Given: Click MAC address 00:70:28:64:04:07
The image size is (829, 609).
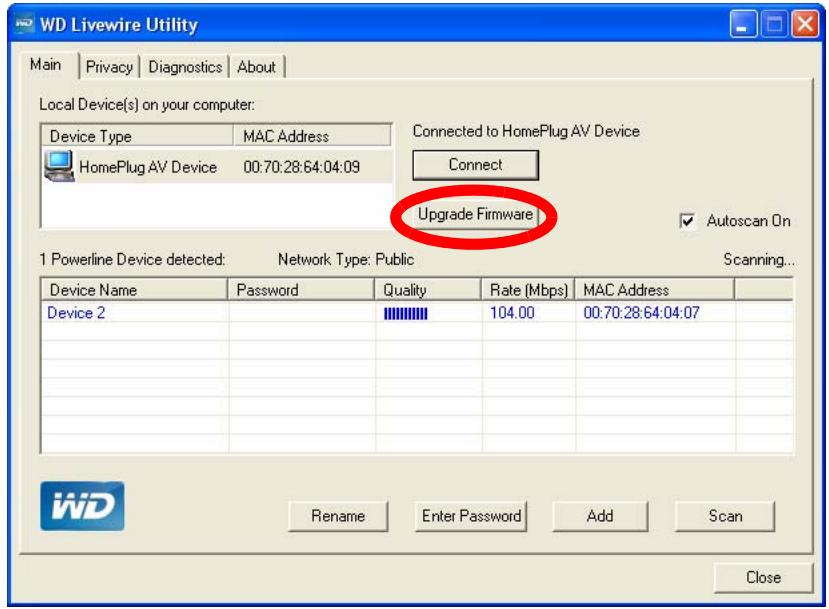Looking at the screenshot, I should tap(641, 313).
